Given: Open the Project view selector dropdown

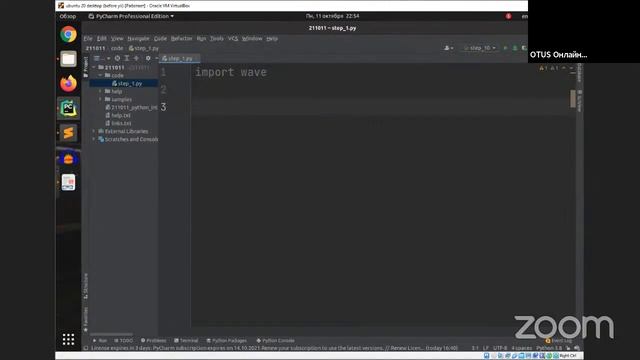Looking at the screenshot, I should click(x=101, y=58).
